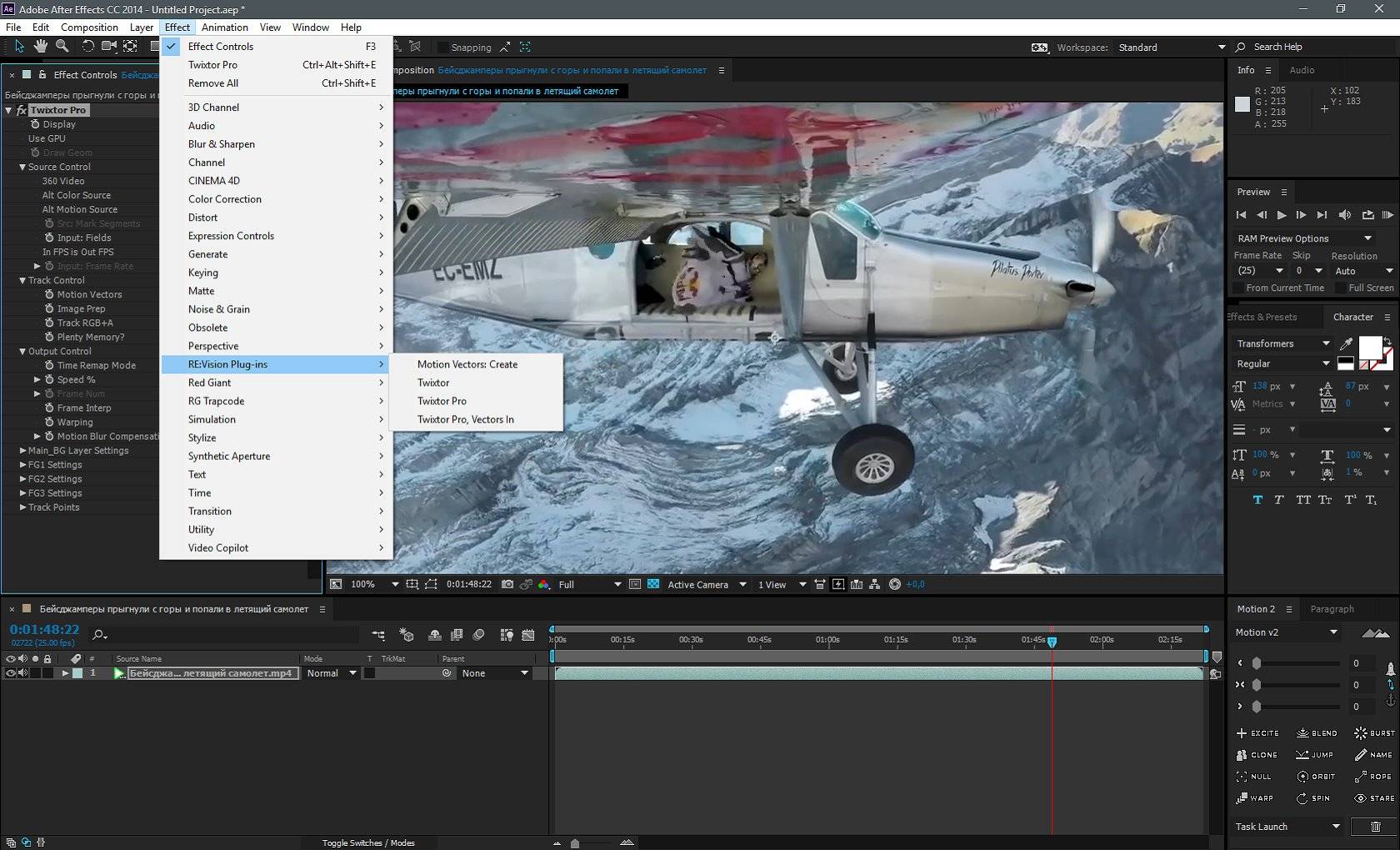
Task: Select the Hand tool
Action: pyautogui.click(x=40, y=47)
